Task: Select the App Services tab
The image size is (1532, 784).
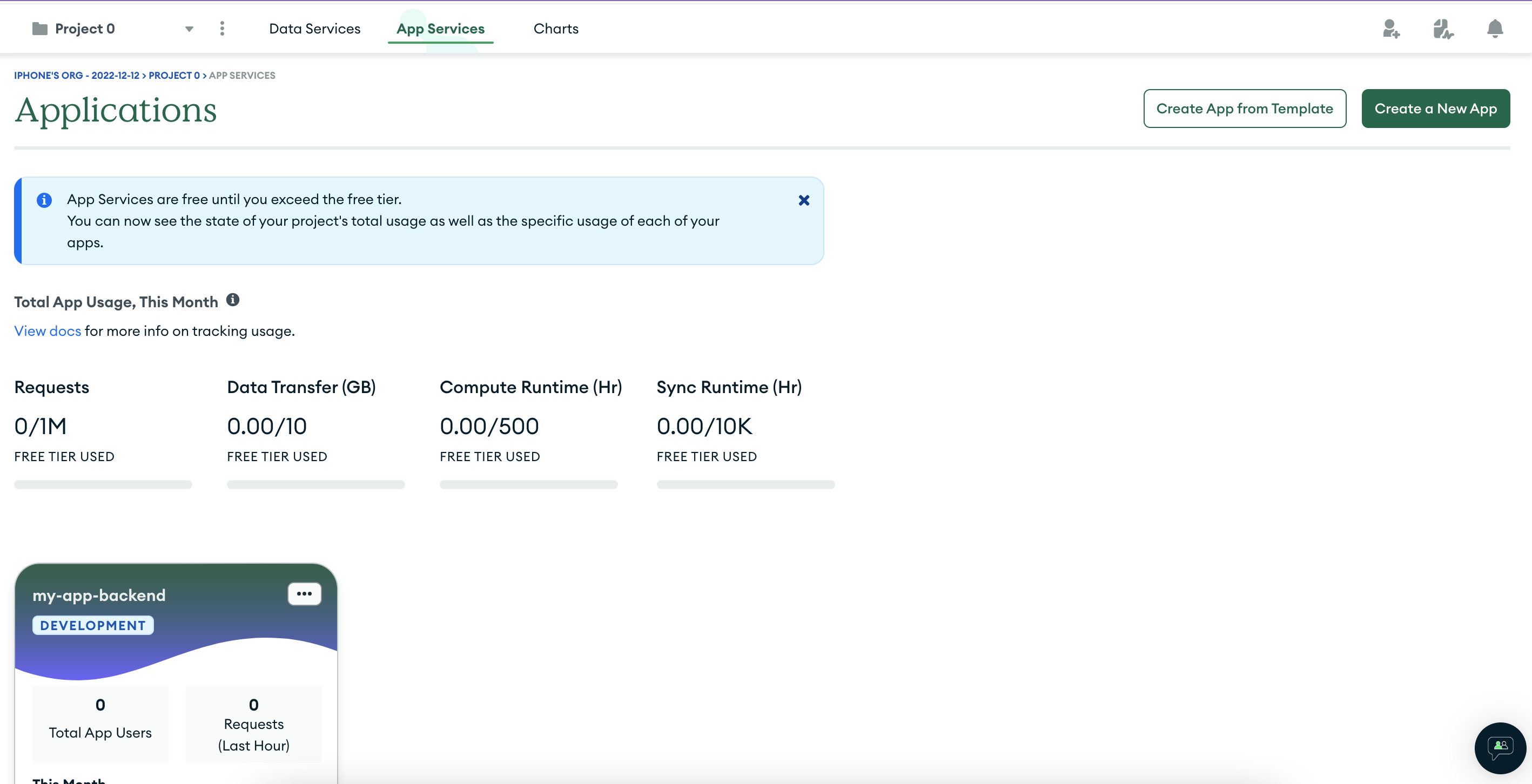Action: [441, 29]
